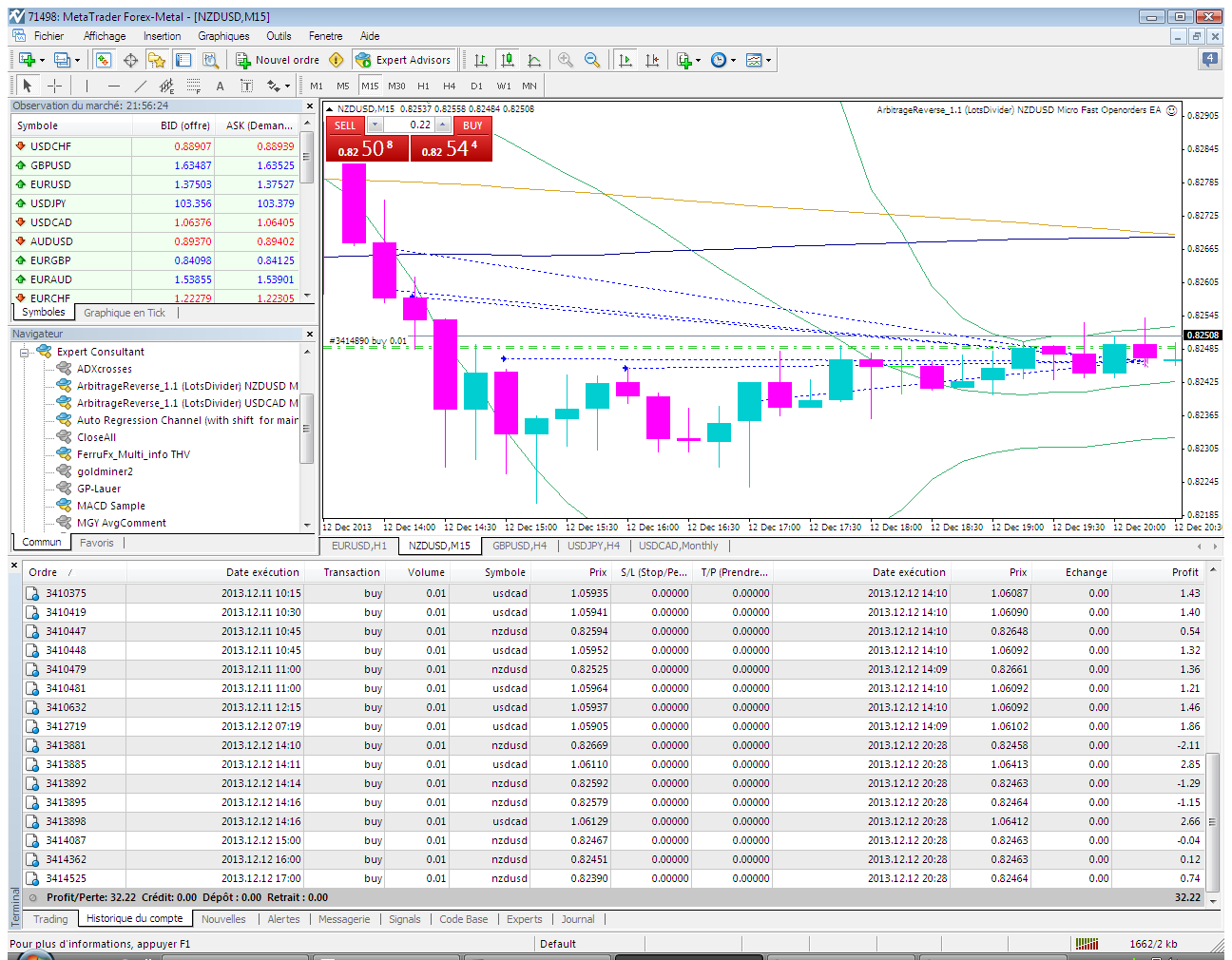
Task: Toggle the Market Watch window icon
Action: (x=104, y=60)
